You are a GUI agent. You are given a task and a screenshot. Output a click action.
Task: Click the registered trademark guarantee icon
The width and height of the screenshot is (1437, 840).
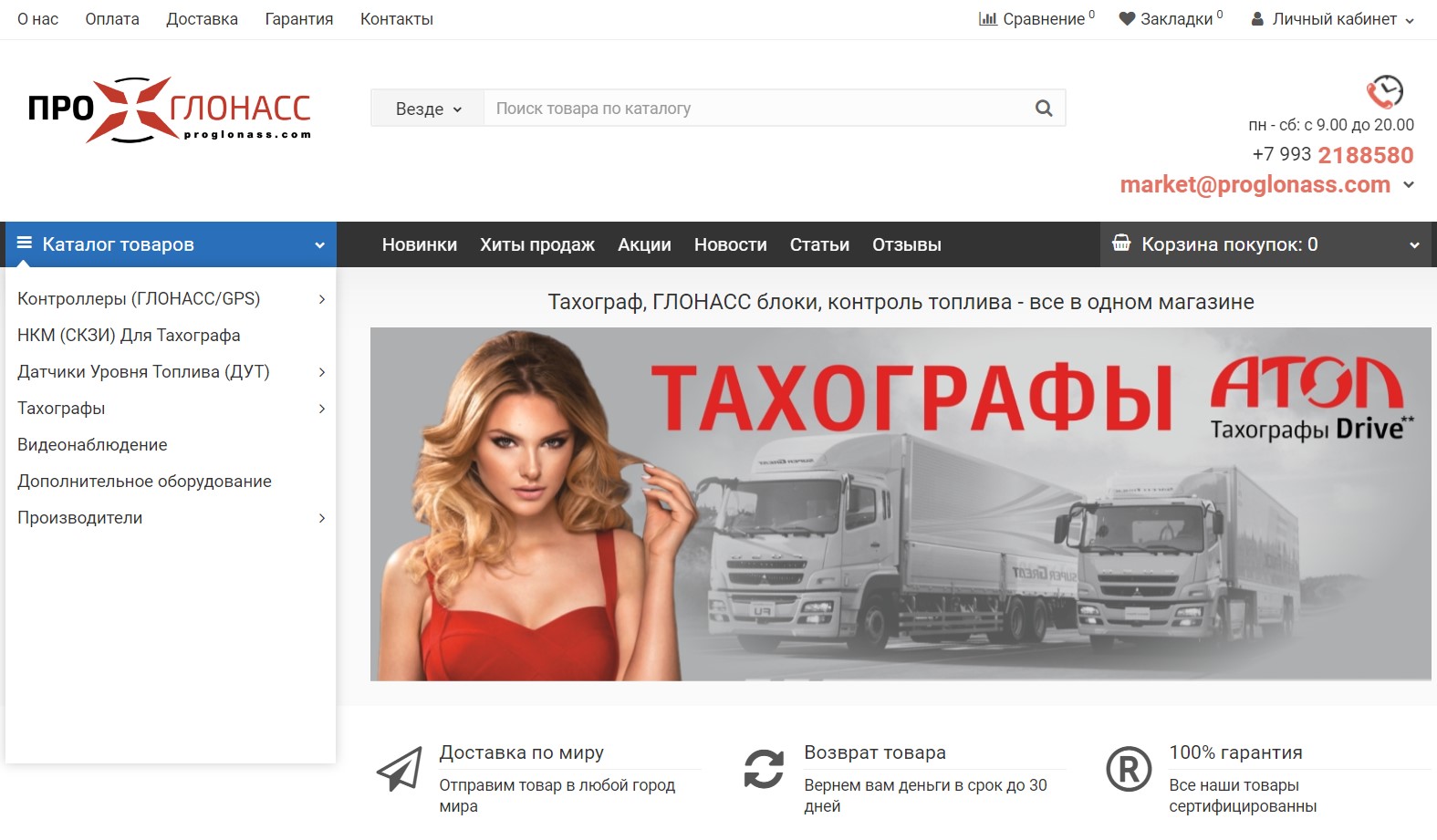(1129, 769)
